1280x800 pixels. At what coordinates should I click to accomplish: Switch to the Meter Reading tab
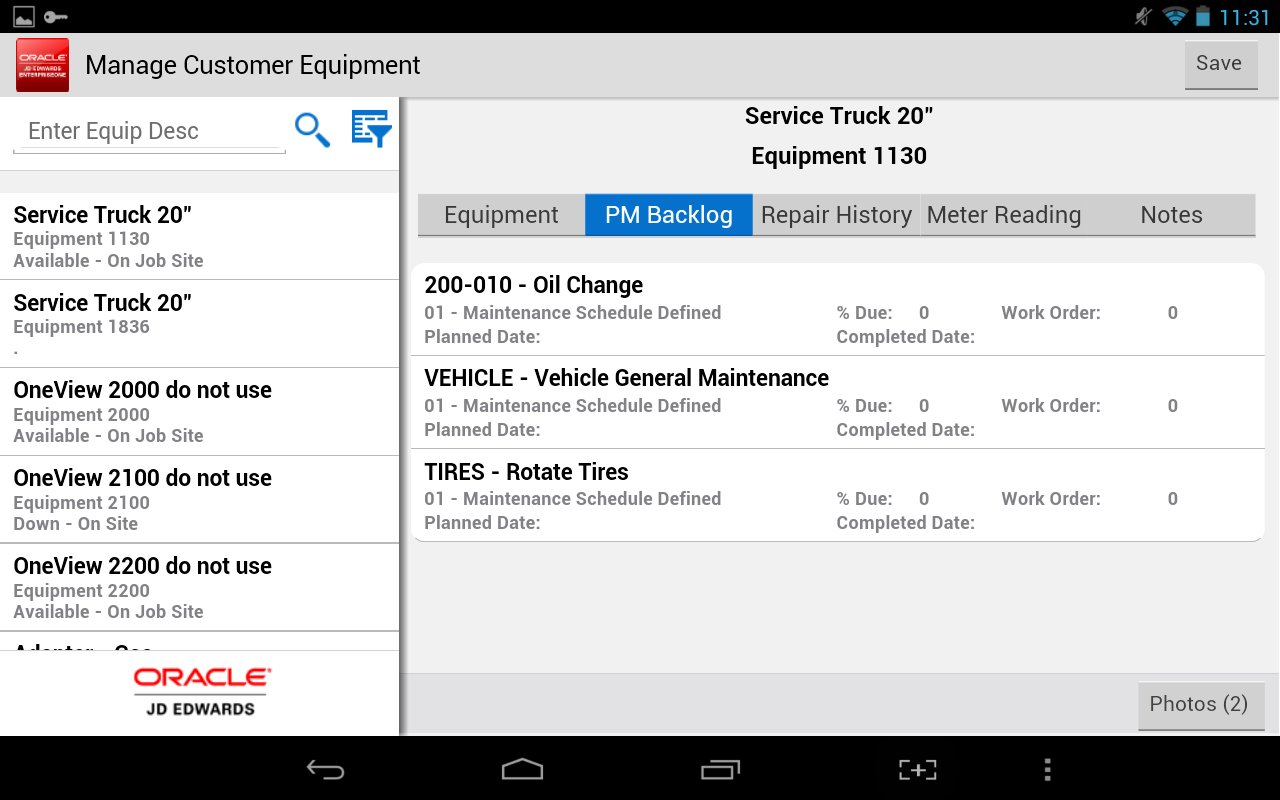(x=1004, y=215)
